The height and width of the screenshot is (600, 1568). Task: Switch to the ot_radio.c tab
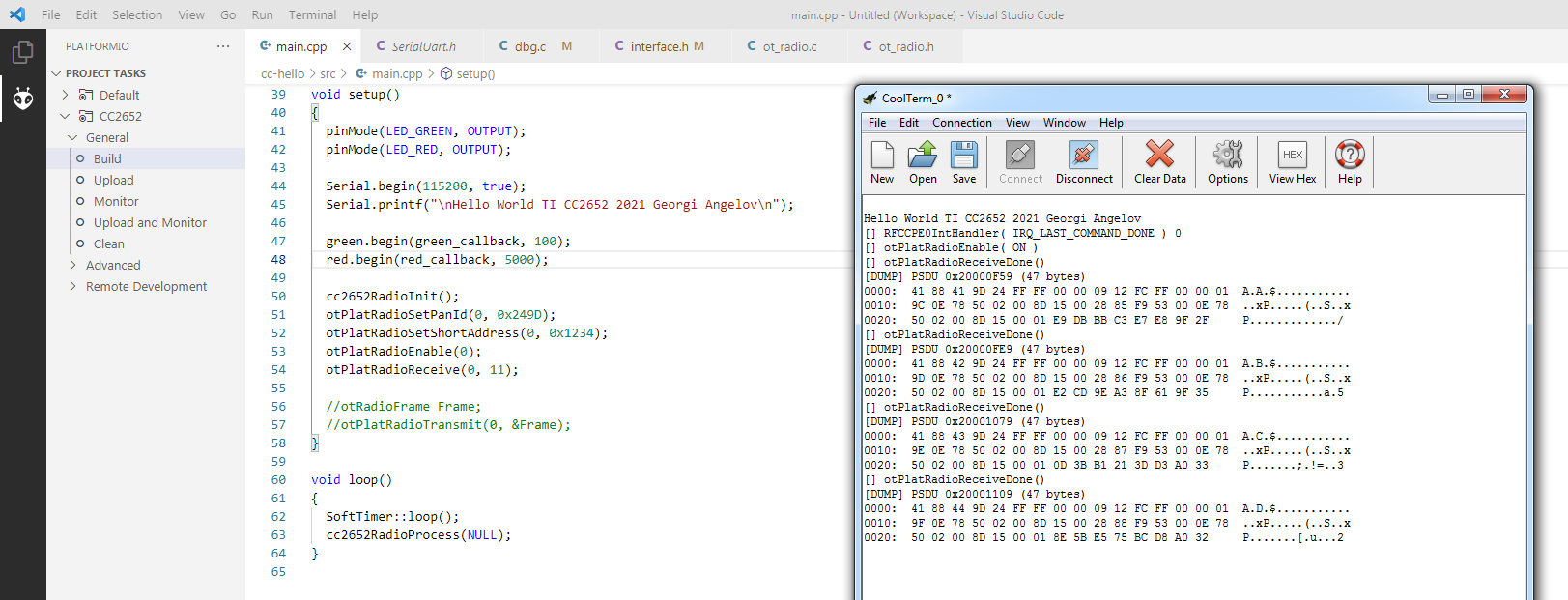click(789, 46)
